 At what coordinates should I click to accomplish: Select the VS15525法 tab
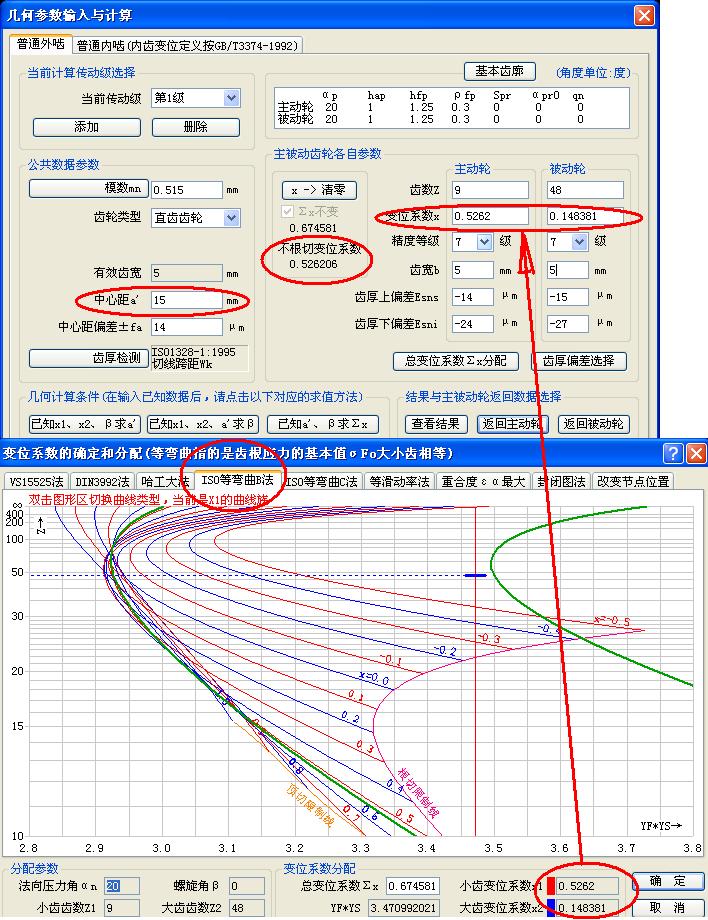36,482
